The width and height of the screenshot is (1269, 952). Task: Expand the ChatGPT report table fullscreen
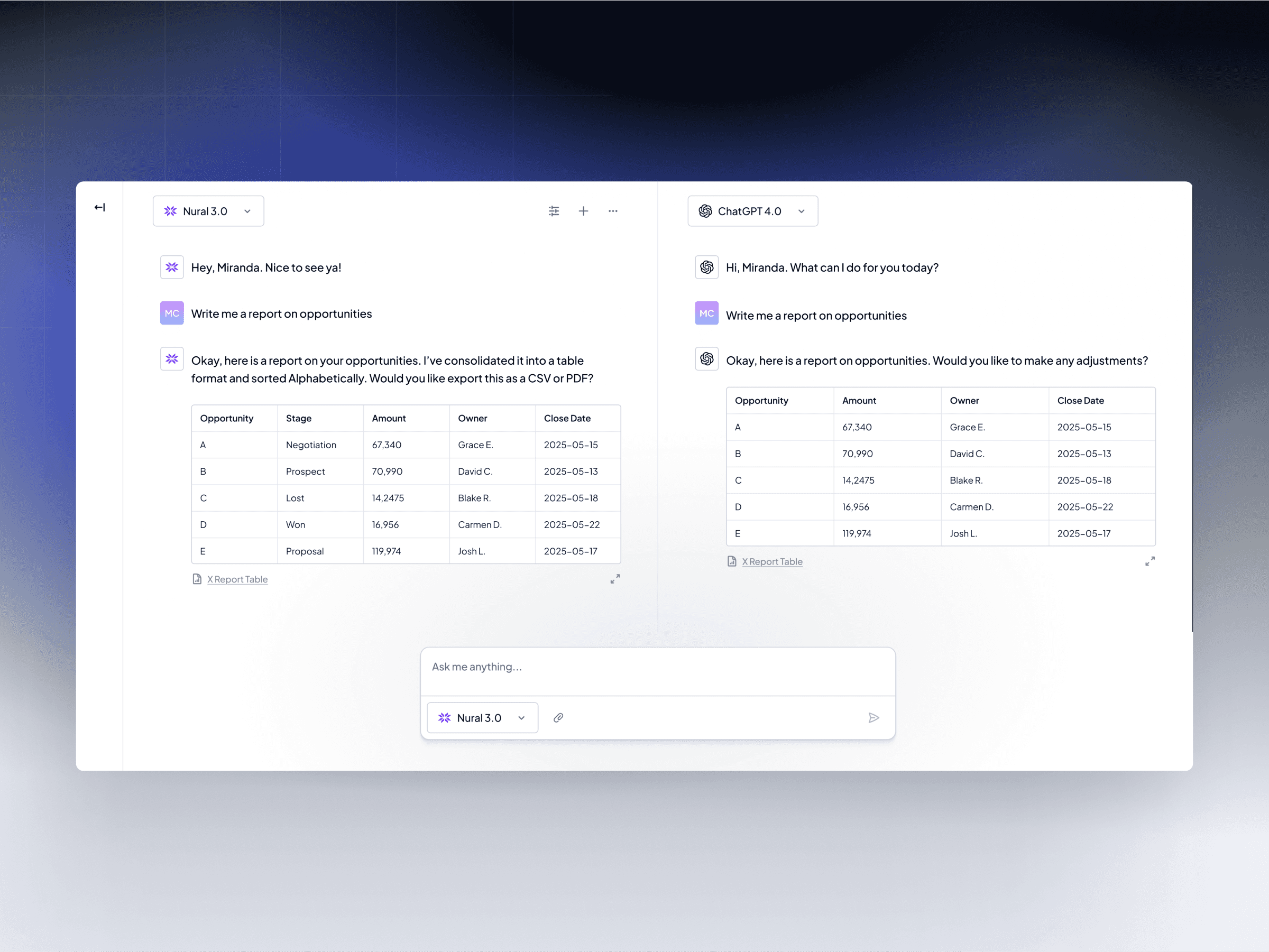pyautogui.click(x=1150, y=561)
